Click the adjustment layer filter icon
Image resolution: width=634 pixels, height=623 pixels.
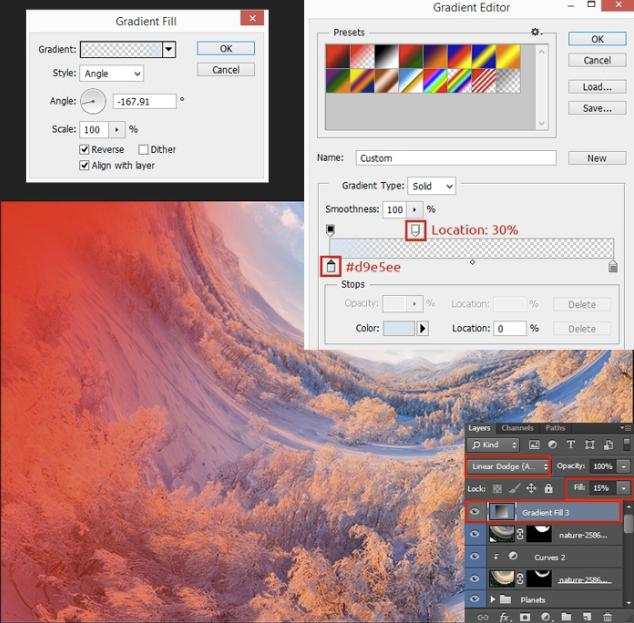(552, 445)
